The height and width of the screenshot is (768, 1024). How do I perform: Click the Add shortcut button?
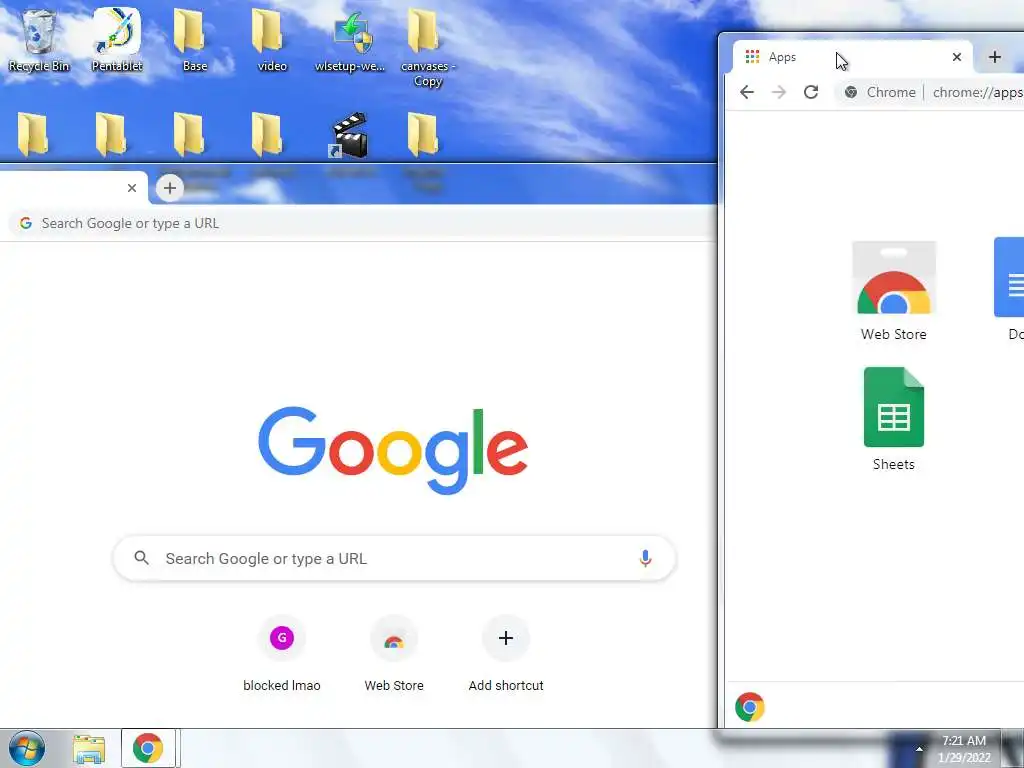(x=506, y=653)
